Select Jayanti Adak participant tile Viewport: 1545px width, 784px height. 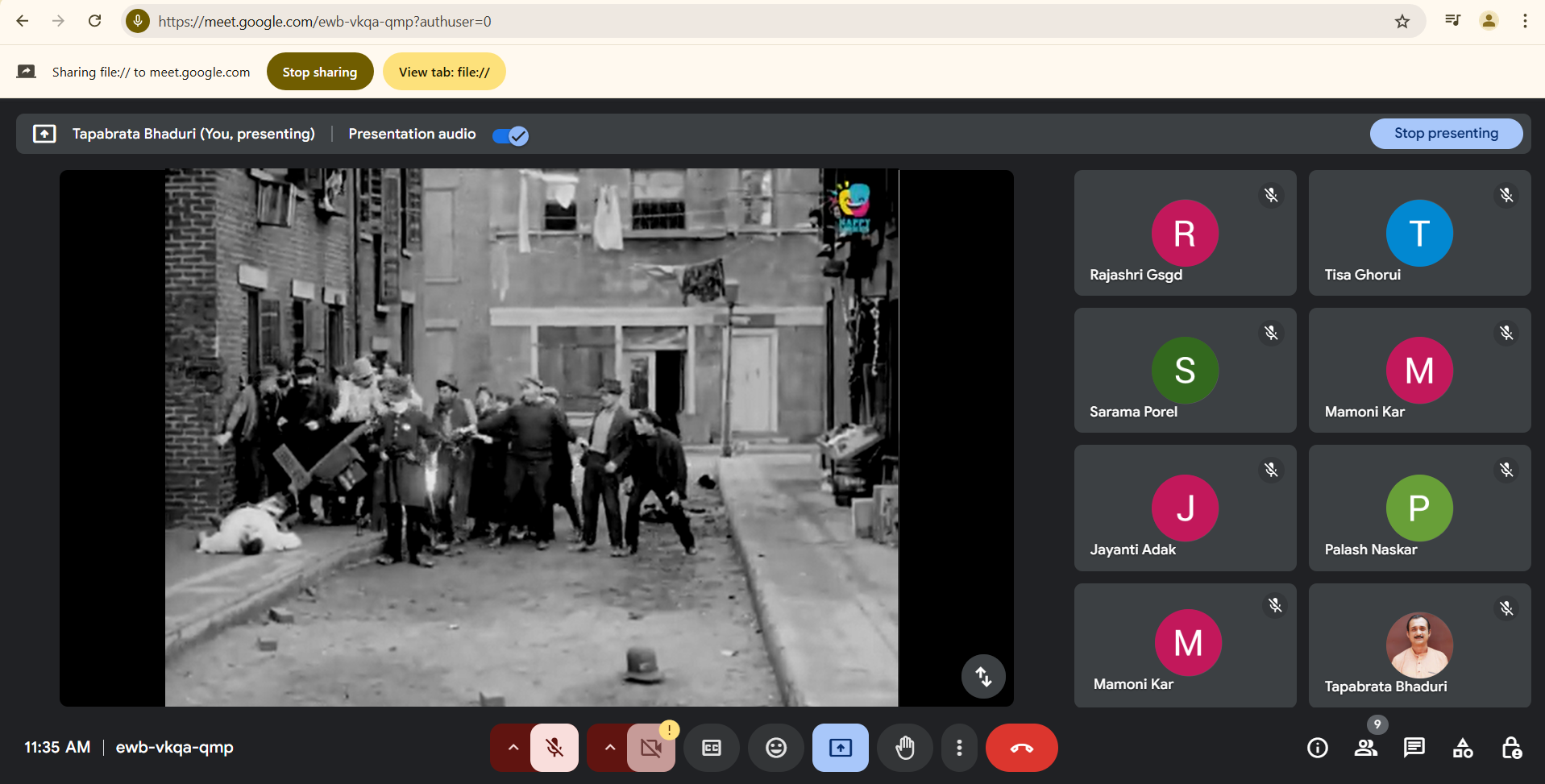click(x=1185, y=508)
